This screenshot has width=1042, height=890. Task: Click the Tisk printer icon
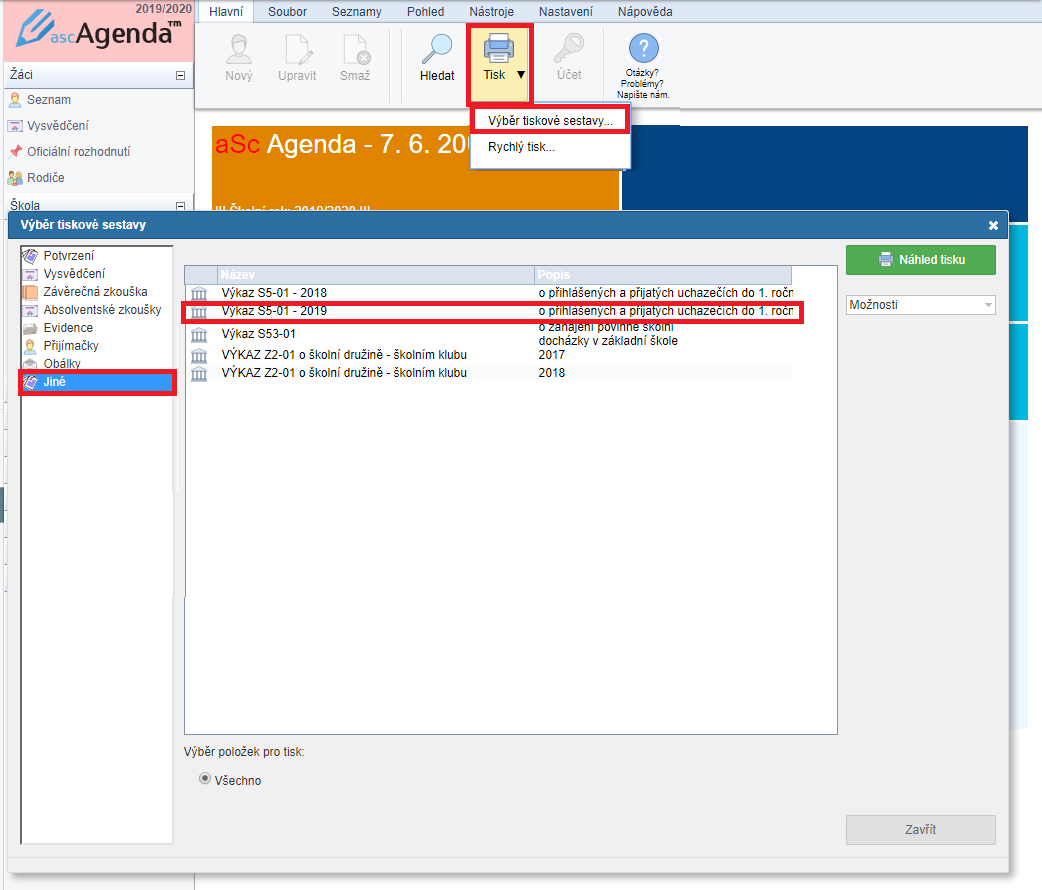click(x=498, y=48)
